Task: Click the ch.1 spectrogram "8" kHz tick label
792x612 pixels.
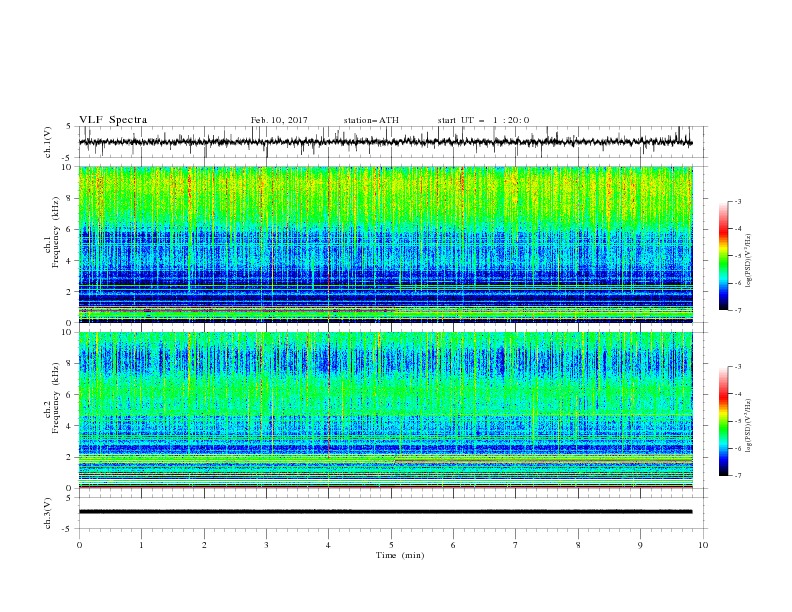Action: click(x=69, y=198)
